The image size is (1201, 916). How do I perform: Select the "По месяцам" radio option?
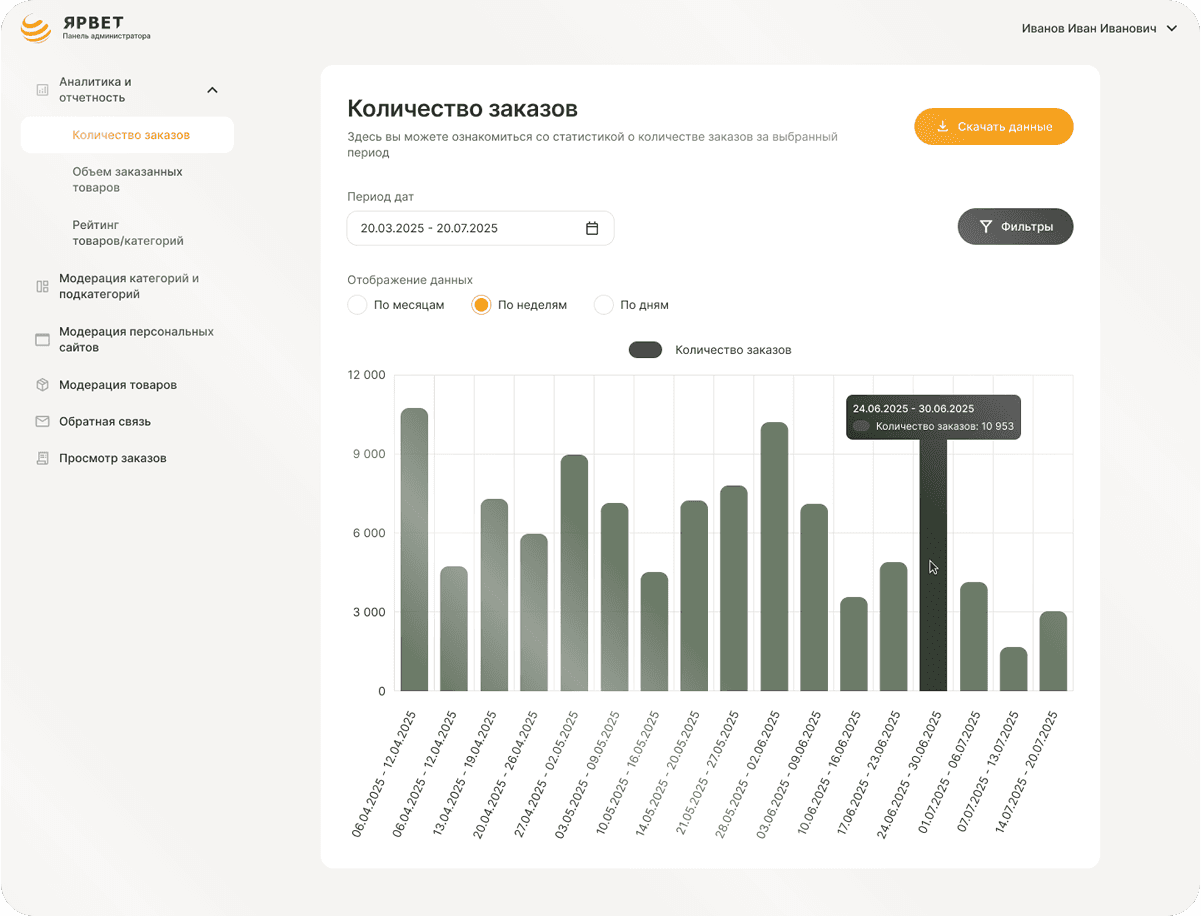[357, 305]
